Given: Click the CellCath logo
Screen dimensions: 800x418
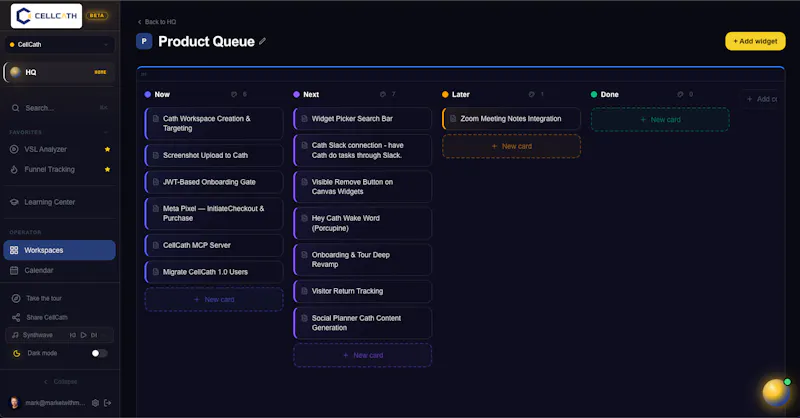Looking at the screenshot, I should point(46,16).
